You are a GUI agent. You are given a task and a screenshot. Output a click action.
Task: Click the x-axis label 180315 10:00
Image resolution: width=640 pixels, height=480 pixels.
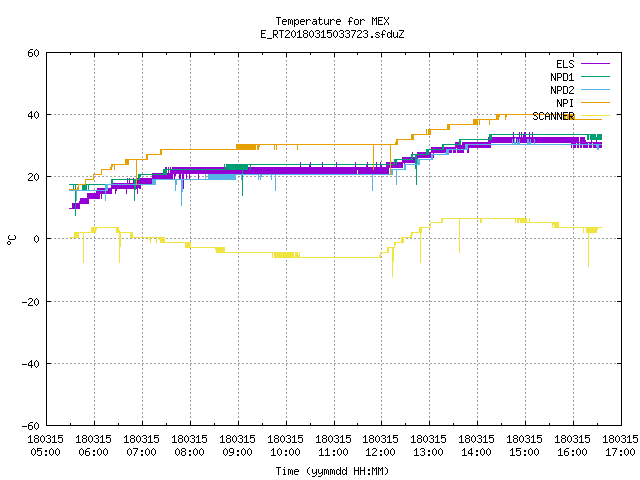pyautogui.click(x=285, y=446)
